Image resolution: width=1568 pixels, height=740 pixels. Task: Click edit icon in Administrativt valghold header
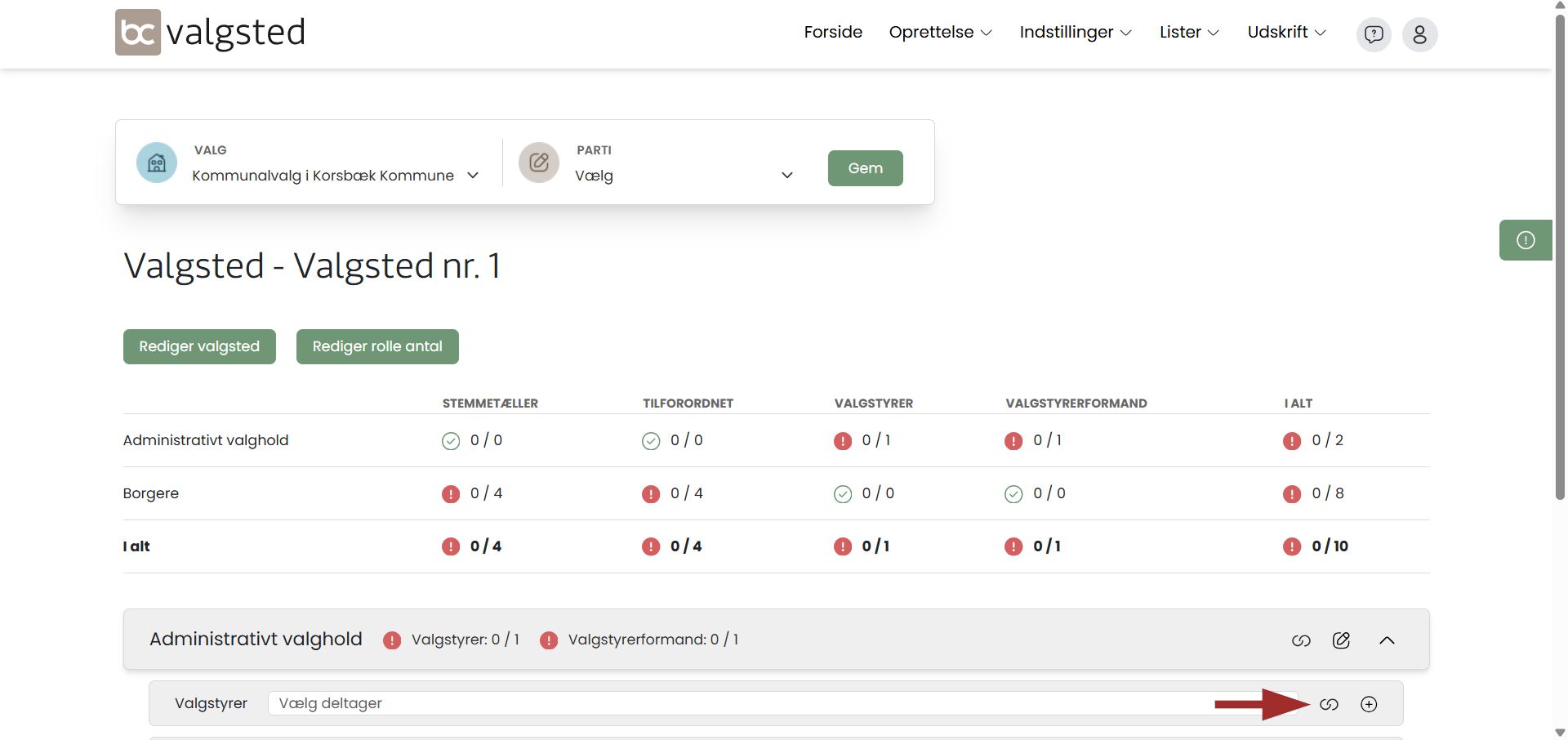[x=1341, y=640]
